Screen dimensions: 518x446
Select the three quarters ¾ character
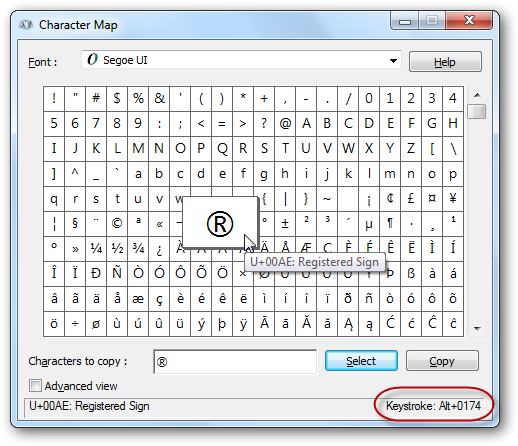138,248
